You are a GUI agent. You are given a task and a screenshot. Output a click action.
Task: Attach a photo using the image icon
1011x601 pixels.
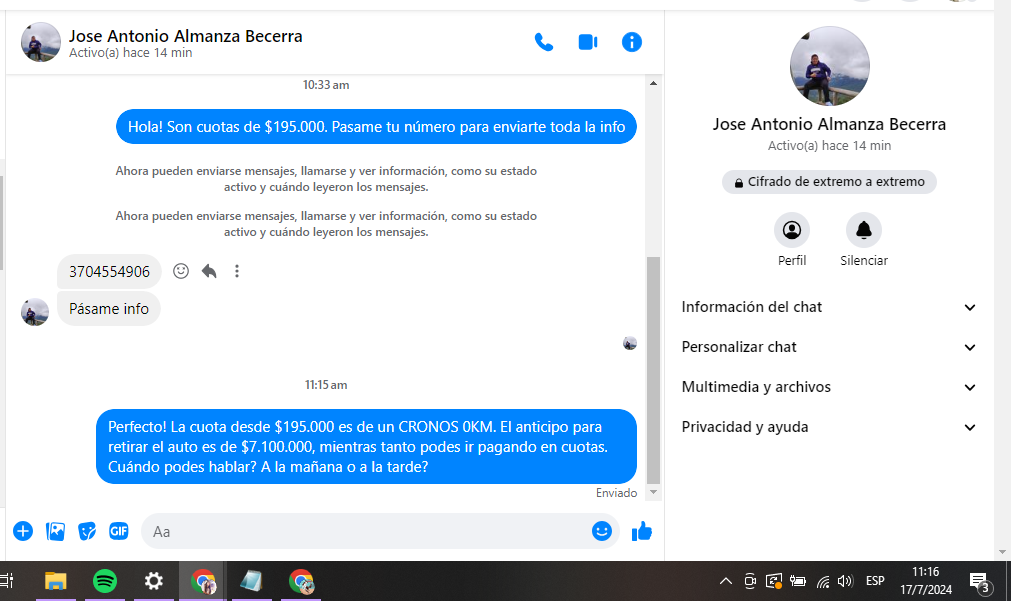[56, 531]
